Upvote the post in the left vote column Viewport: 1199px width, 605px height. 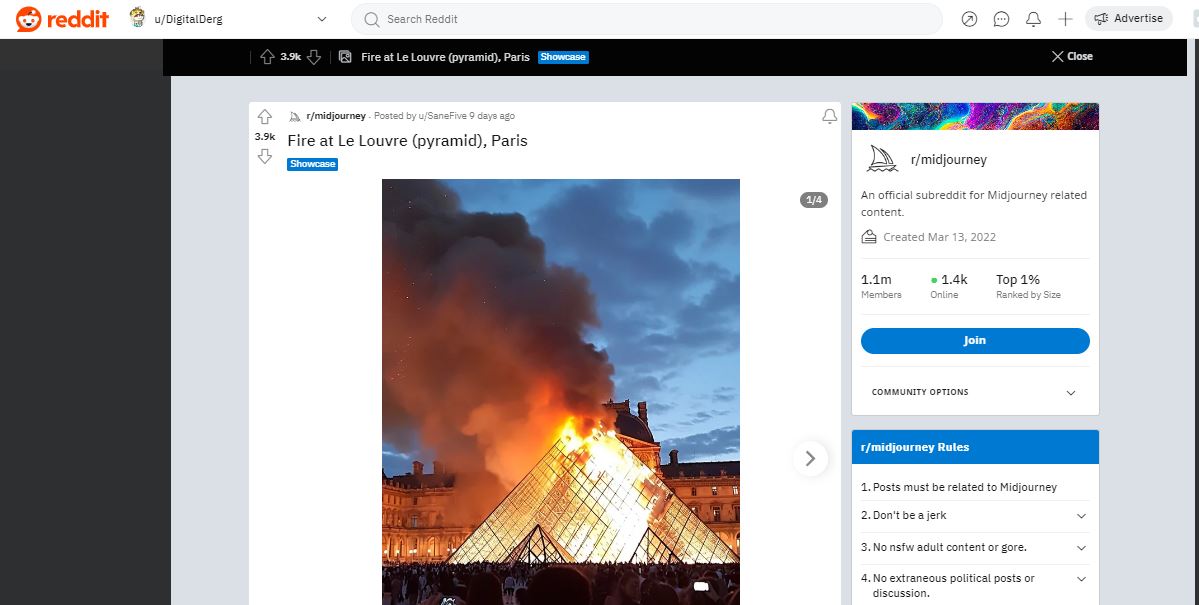265,117
